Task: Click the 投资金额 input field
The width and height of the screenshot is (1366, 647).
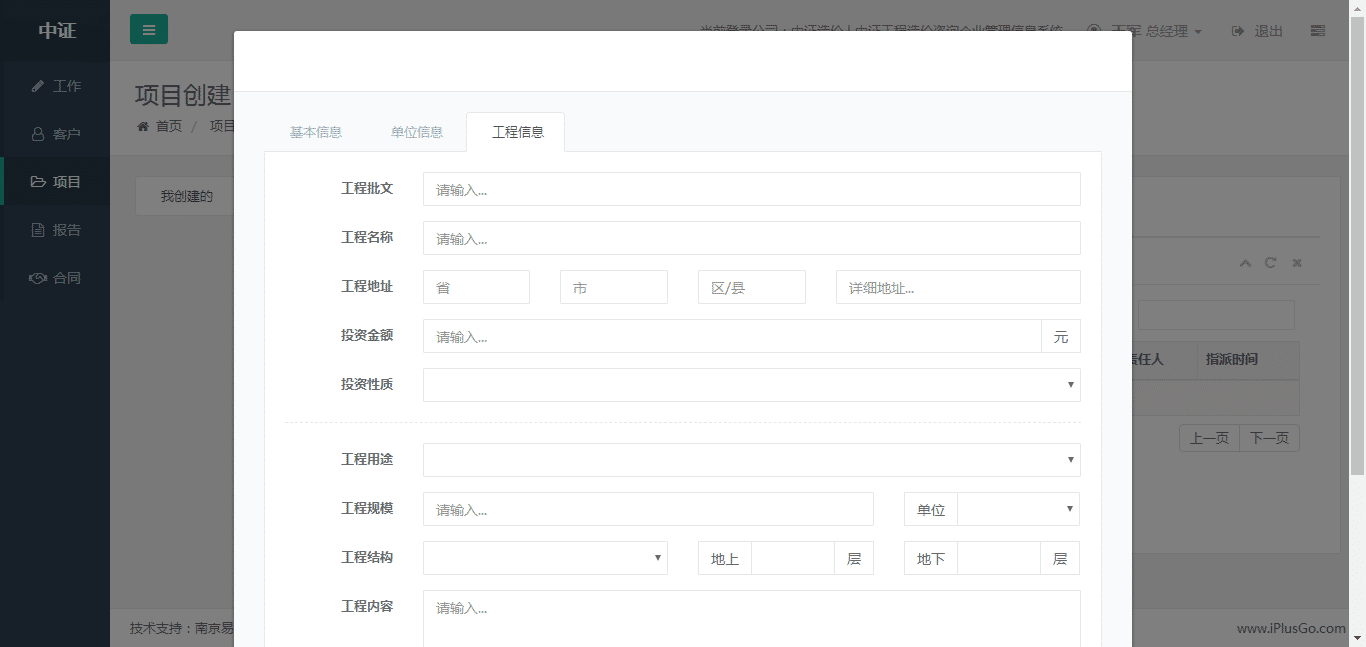Action: (732, 336)
